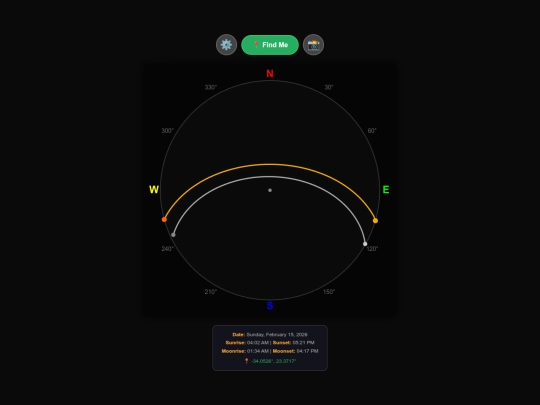Click the 30° bearing label
The width and height of the screenshot is (540, 405).
329,87
